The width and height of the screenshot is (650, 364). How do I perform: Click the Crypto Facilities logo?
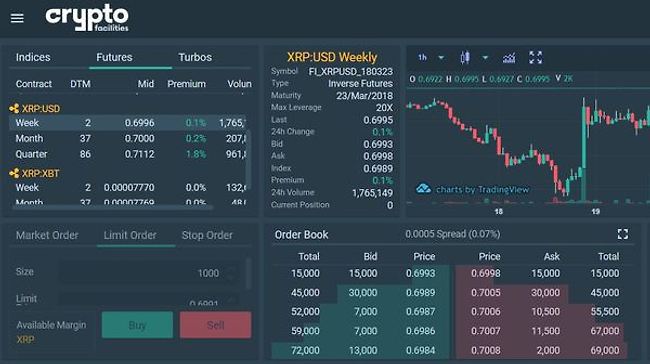click(x=87, y=18)
